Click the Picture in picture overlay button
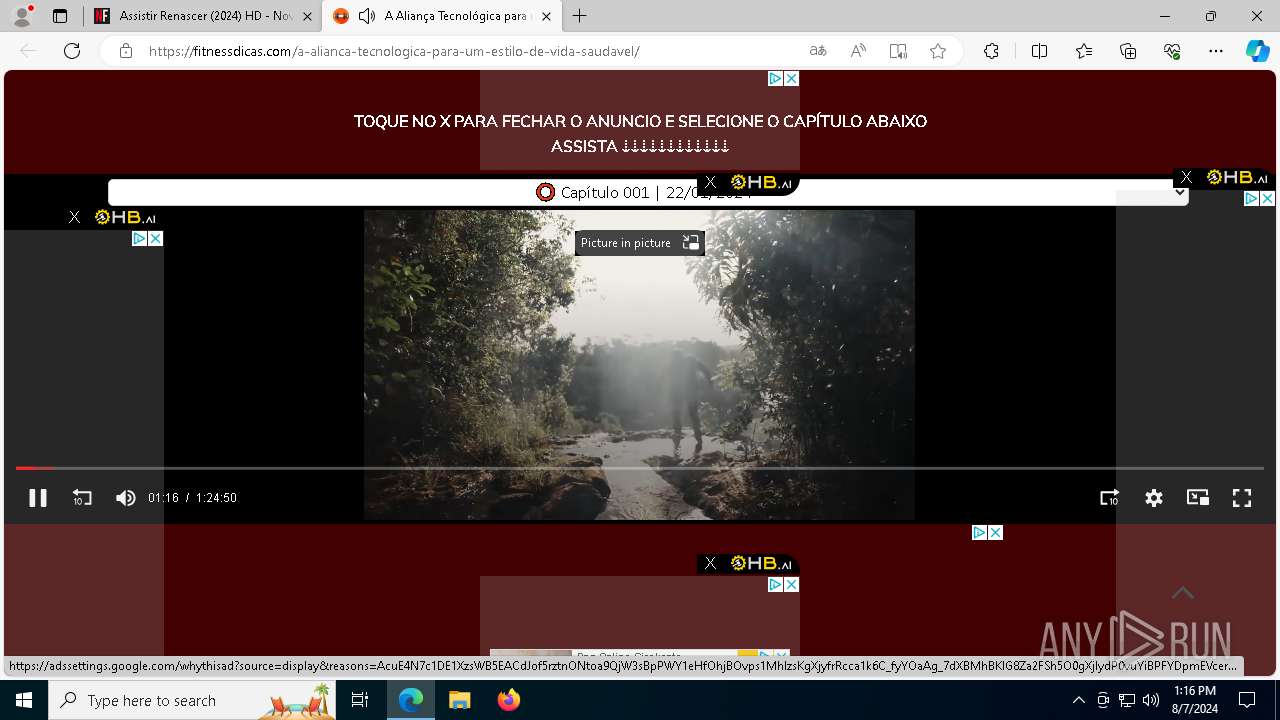Viewport: 1280px width, 720px height. [640, 243]
